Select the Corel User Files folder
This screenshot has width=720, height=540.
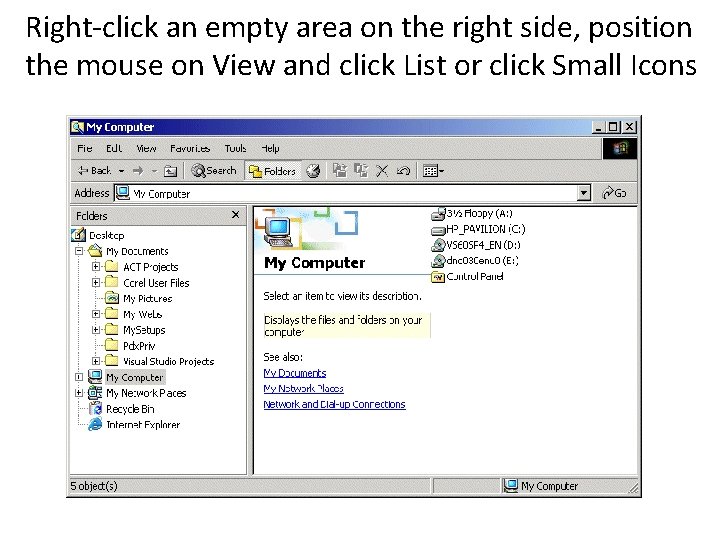[x=156, y=283]
